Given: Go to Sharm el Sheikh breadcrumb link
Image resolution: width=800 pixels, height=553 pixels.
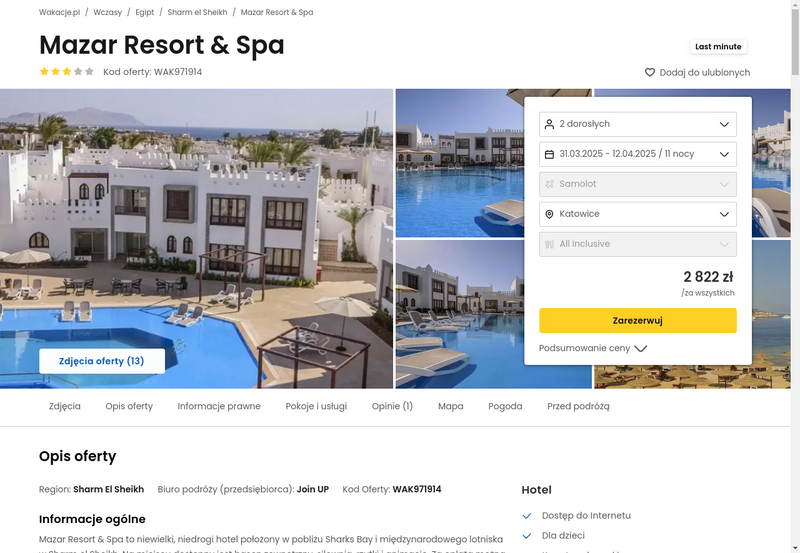Looking at the screenshot, I should pyautogui.click(x=197, y=12).
